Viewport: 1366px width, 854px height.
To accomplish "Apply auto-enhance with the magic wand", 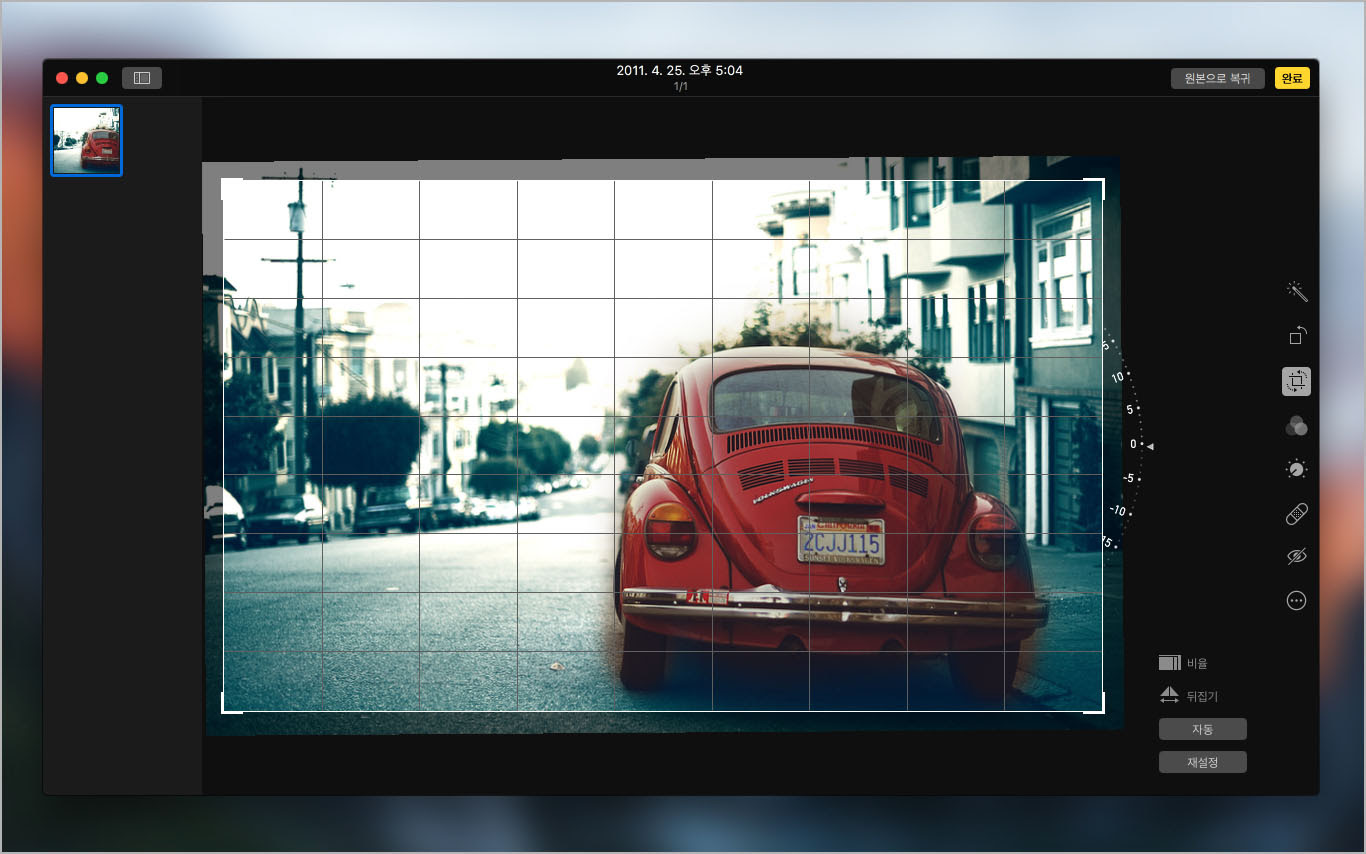I will click(1297, 291).
